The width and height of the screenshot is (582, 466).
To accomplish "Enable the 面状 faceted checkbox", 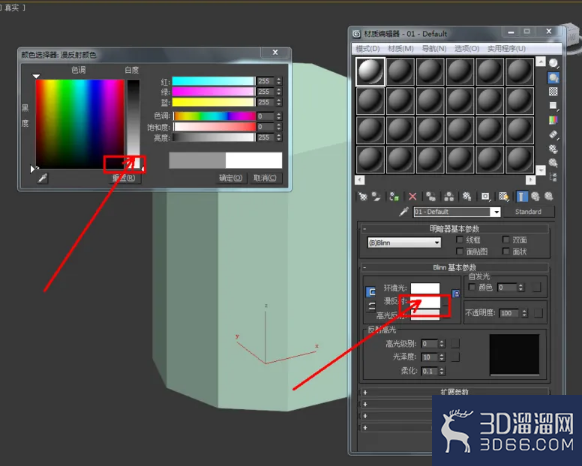I will coord(506,251).
